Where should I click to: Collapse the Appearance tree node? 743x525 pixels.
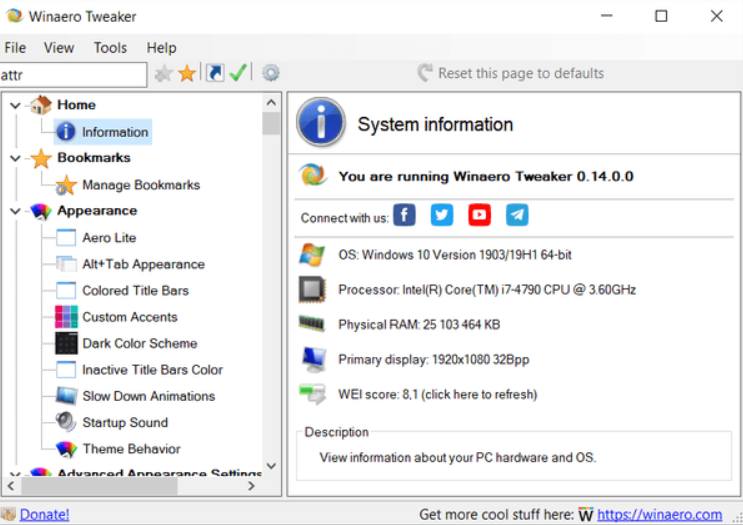[15, 211]
